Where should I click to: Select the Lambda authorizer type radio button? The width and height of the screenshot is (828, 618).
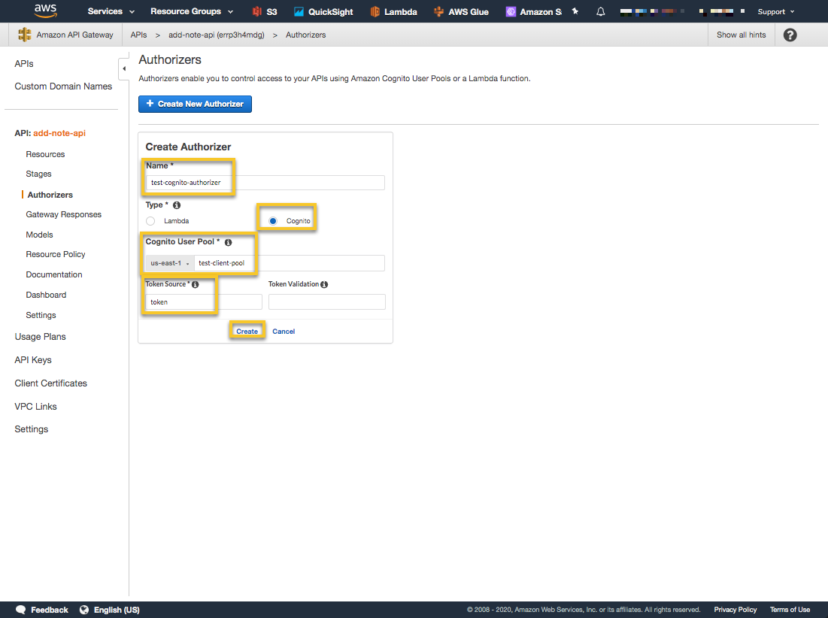[150, 221]
